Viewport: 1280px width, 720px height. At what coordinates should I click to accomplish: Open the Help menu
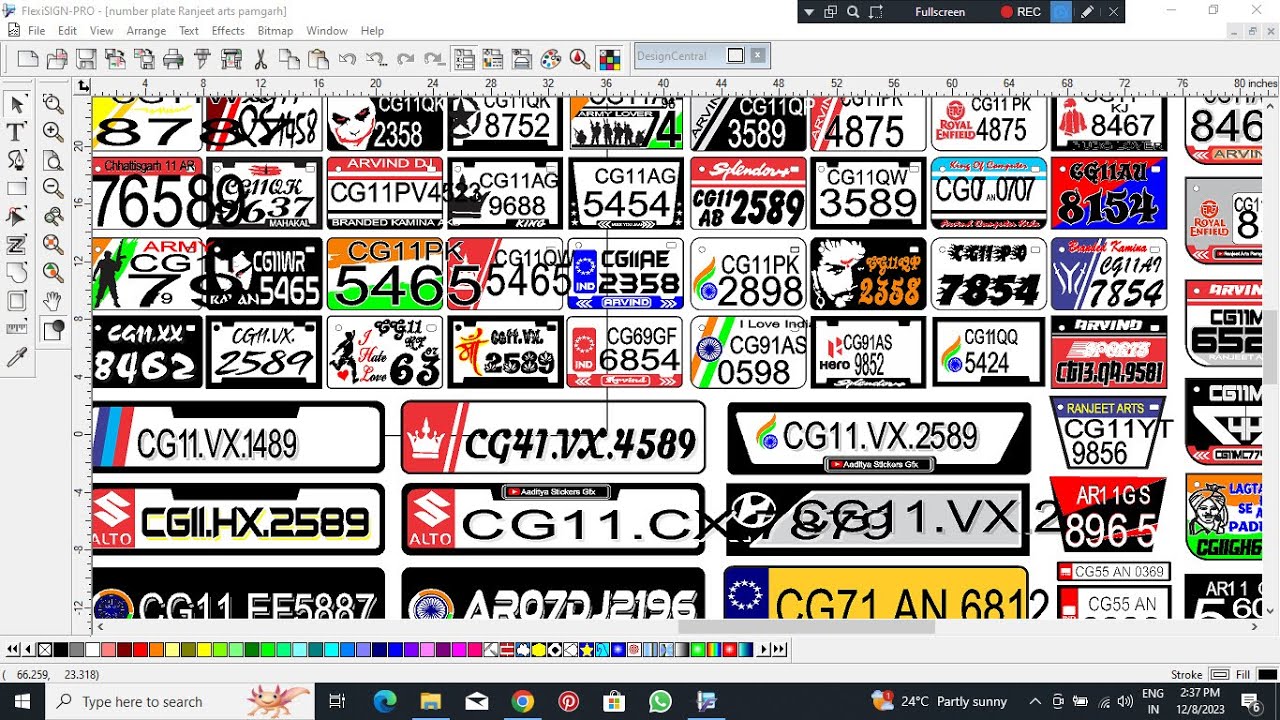coord(372,31)
